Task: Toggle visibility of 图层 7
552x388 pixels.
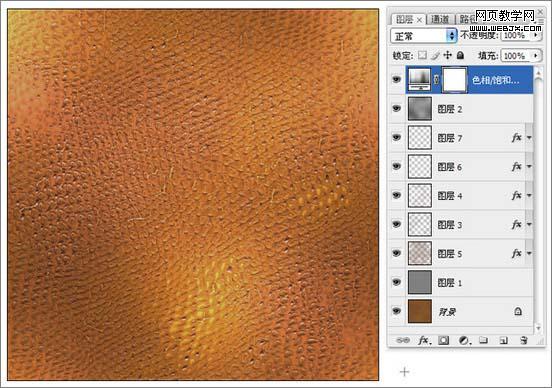Action: coord(397,137)
